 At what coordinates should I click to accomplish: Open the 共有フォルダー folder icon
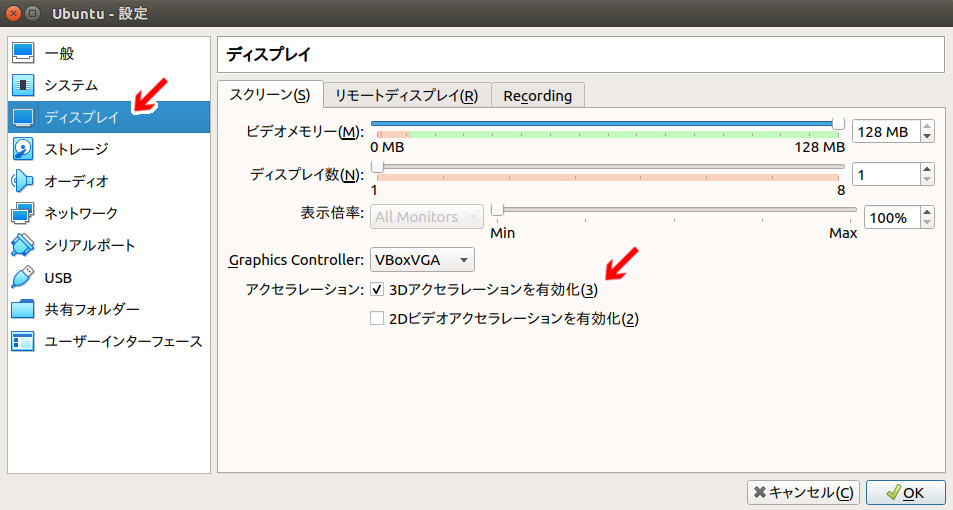(x=23, y=309)
